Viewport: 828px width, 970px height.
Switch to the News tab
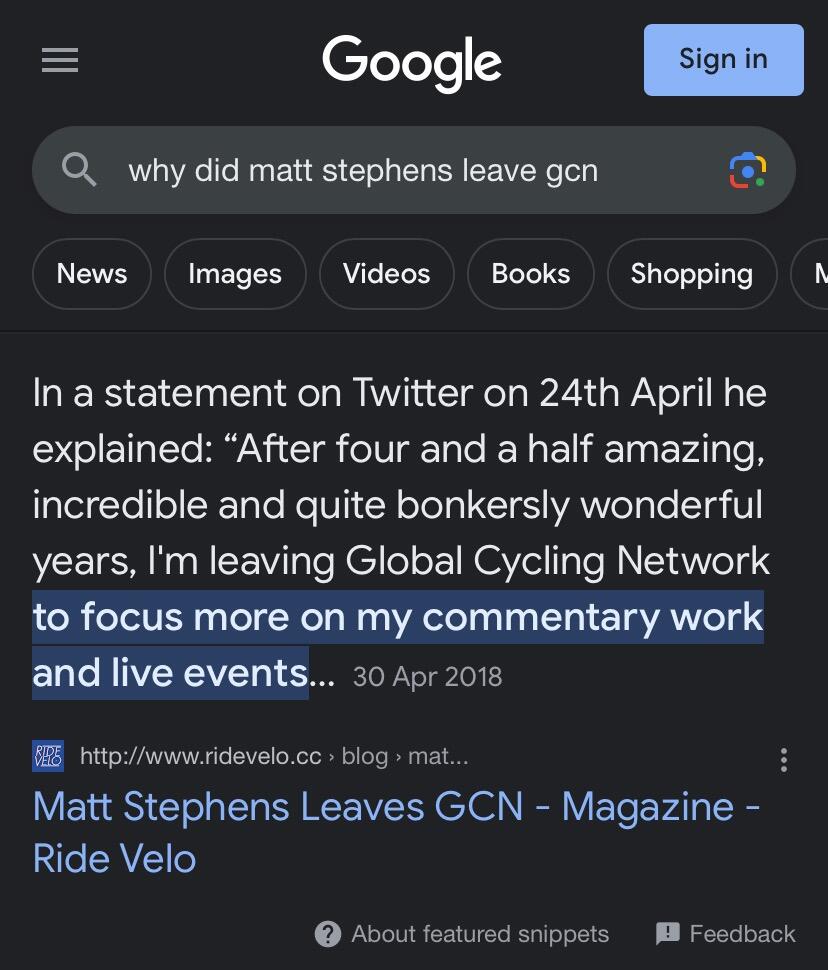[92, 274]
